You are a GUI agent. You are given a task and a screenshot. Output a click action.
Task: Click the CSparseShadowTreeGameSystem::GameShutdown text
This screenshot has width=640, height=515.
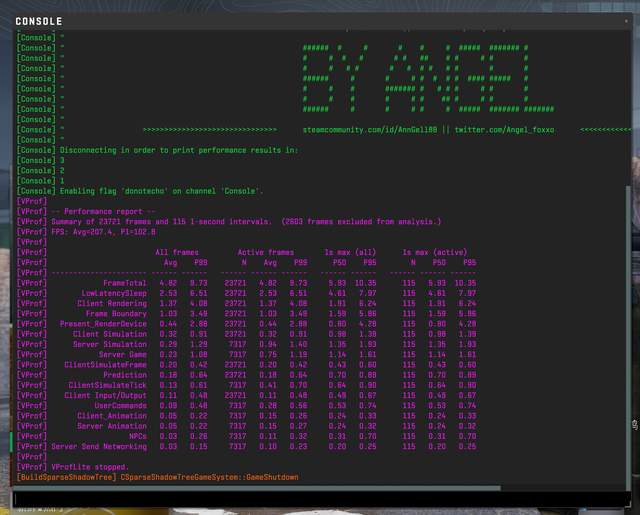209,477
